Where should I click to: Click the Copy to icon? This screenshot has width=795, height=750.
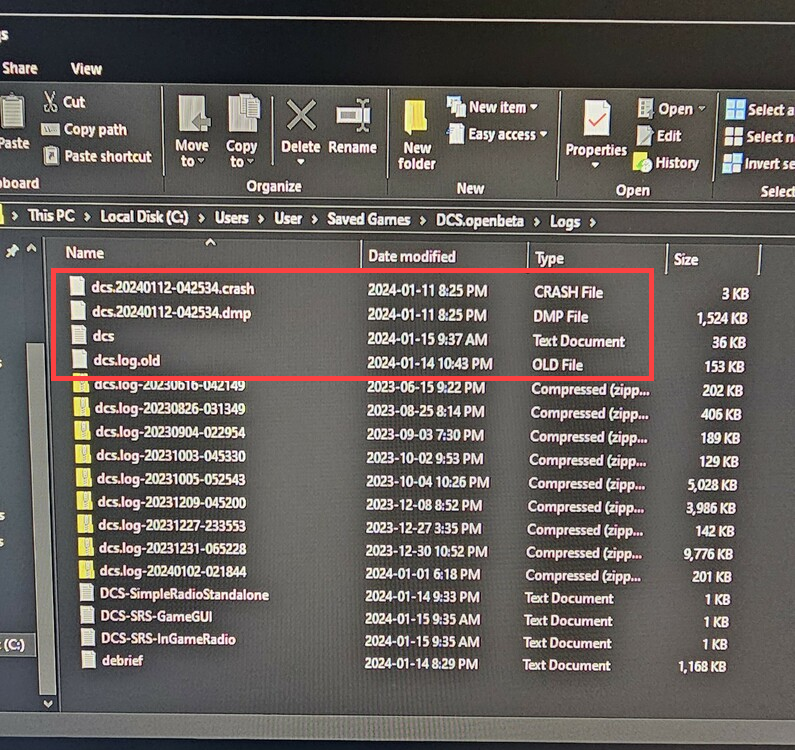pyautogui.click(x=243, y=113)
